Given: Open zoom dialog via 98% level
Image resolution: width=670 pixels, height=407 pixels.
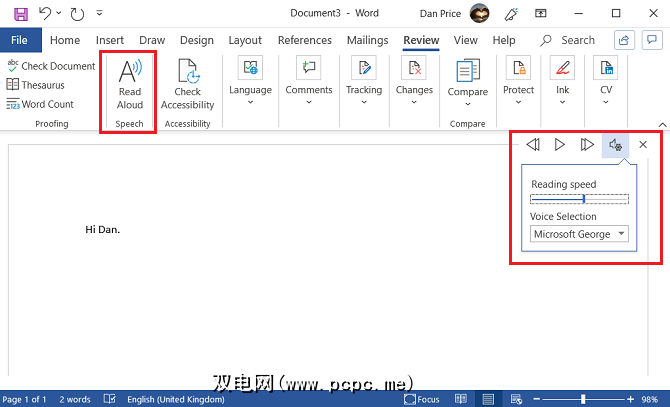Looking at the screenshot, I should [x=649, y=399].
